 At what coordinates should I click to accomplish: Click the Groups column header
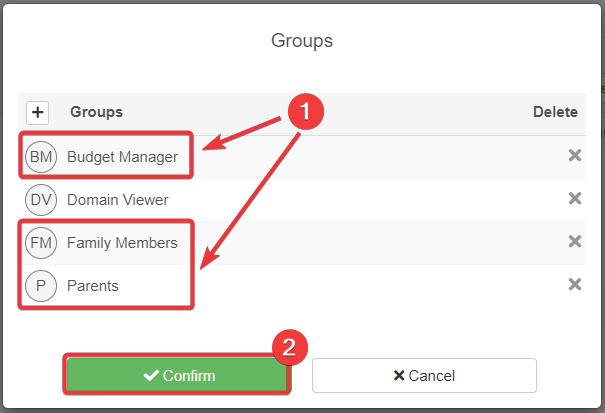(96, 113)
